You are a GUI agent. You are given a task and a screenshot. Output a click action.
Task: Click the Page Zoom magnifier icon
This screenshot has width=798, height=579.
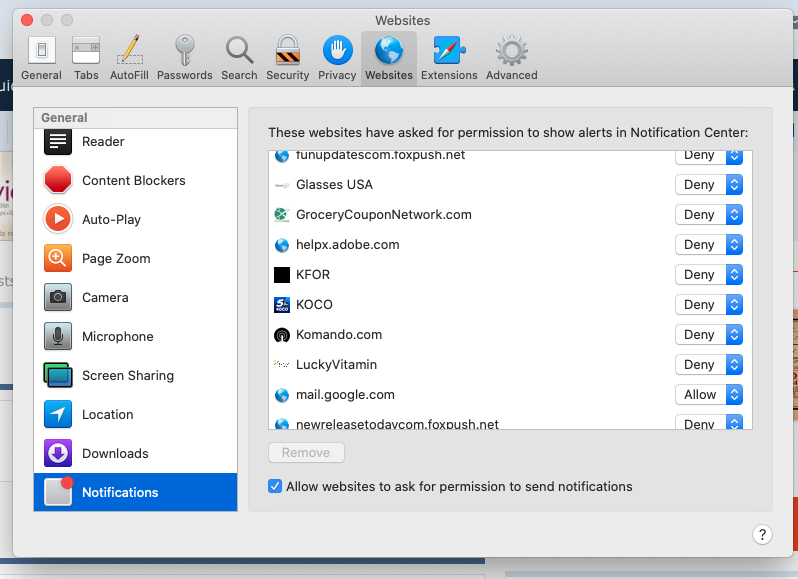[58, 258]
